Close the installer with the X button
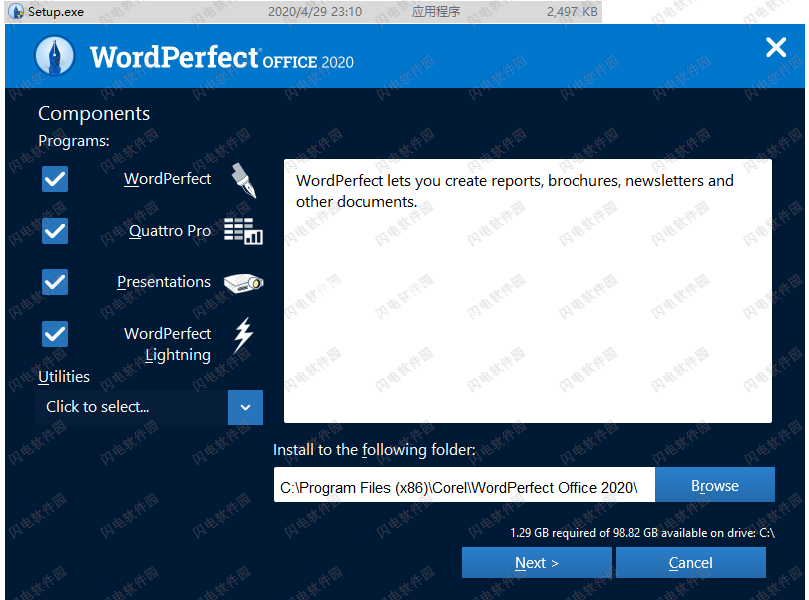Screen dimensions: 809x600 point(775,47)
